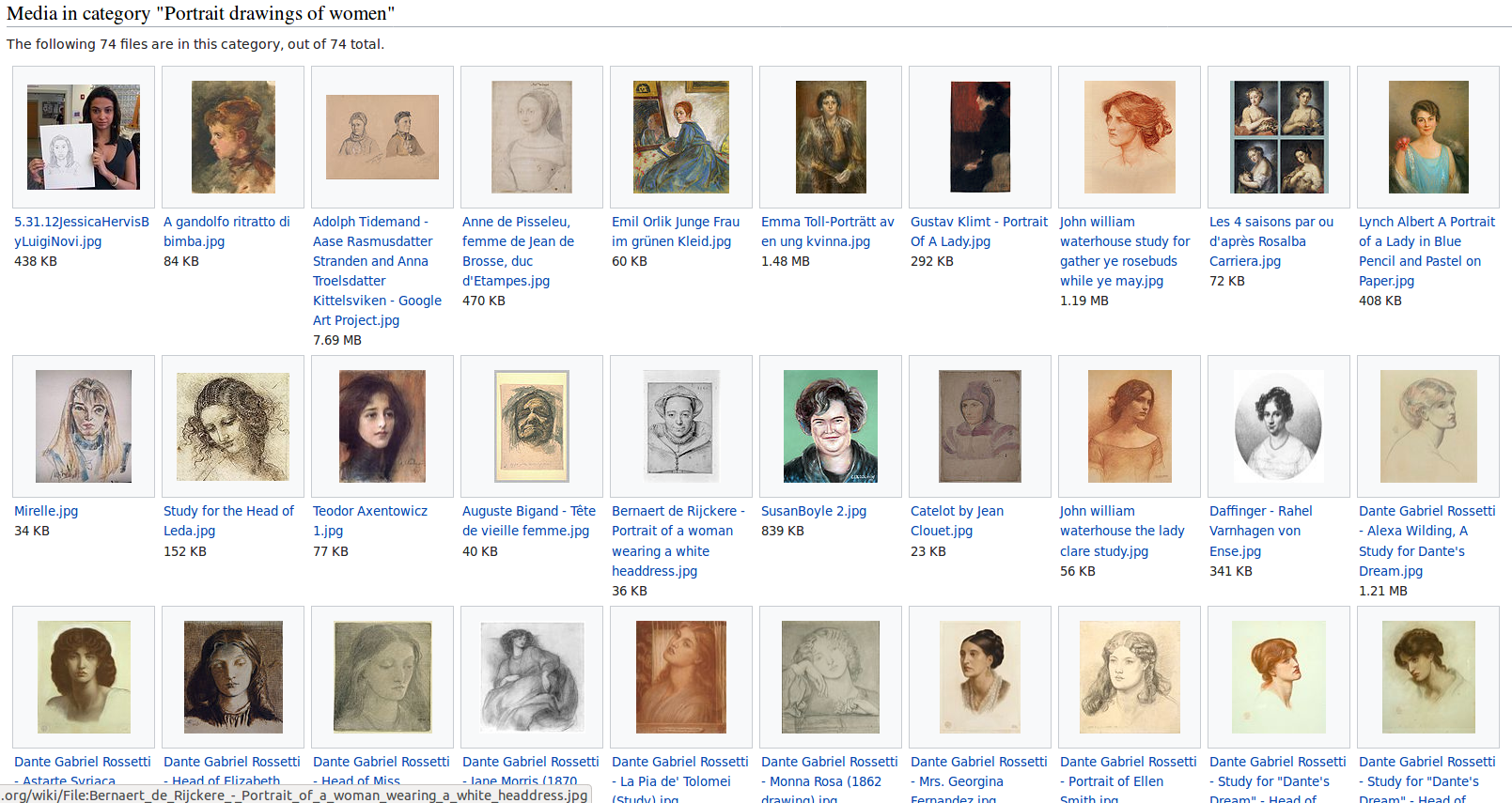This screenshot has width=1512, height=803.
Task: Open Rossetti La Pia de' Tolomei thumbnail
Action: (x=681, y=677)
